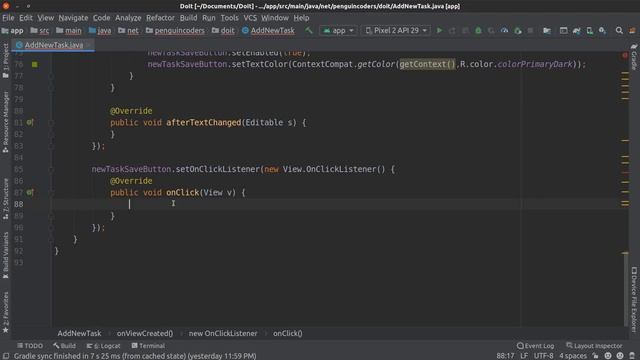
Task: Open the Event Log
Action: pyautogui.click(x=536, y=346)
